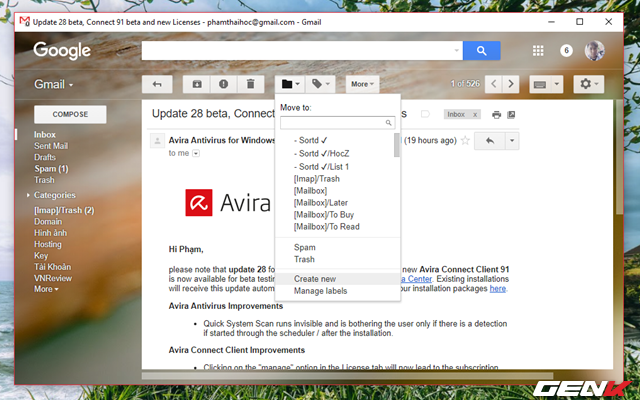Show details arrow next to 'to me'

pos(196,153)
